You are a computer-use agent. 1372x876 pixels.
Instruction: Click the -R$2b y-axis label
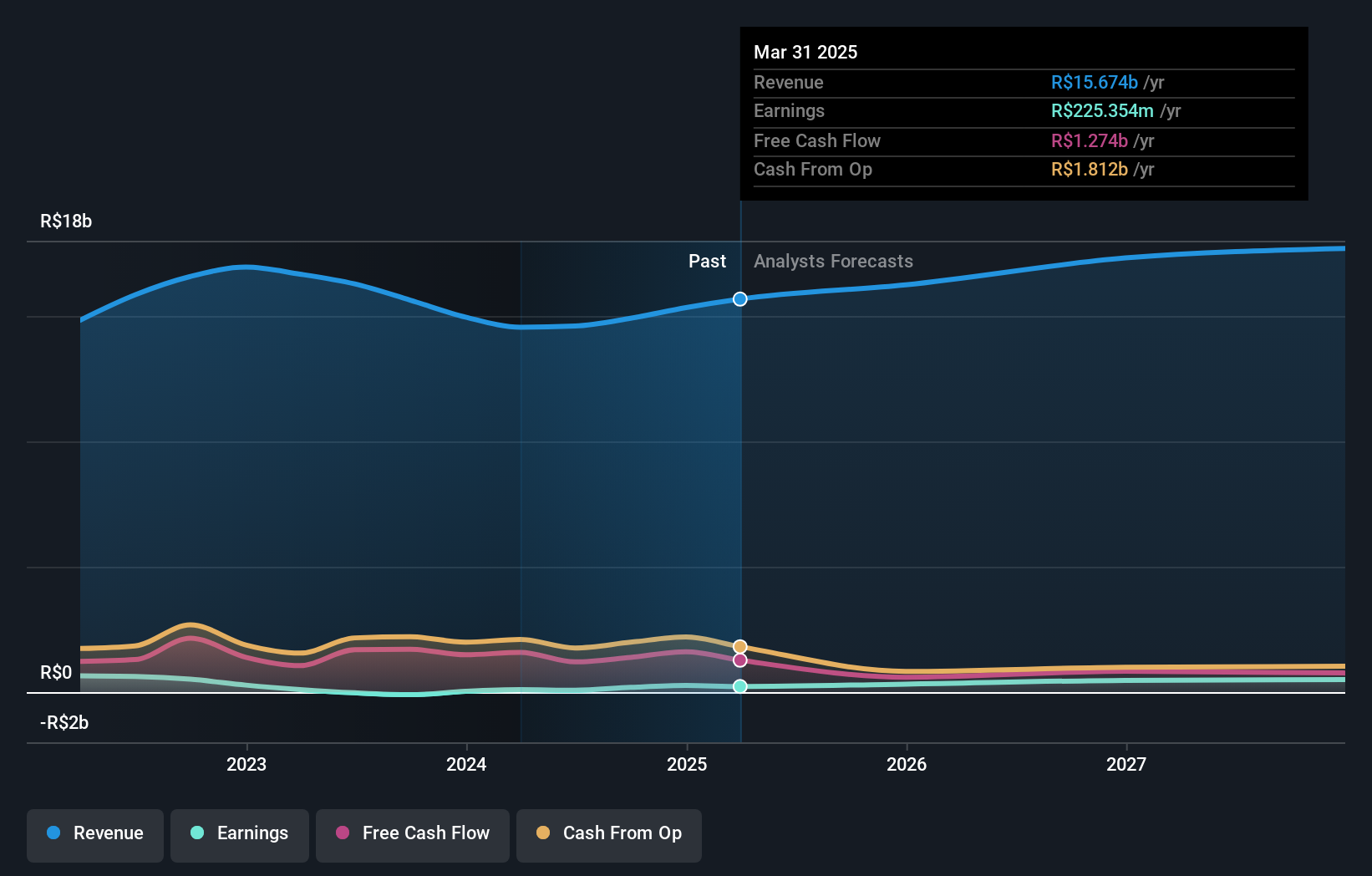(x=64, y=723)
